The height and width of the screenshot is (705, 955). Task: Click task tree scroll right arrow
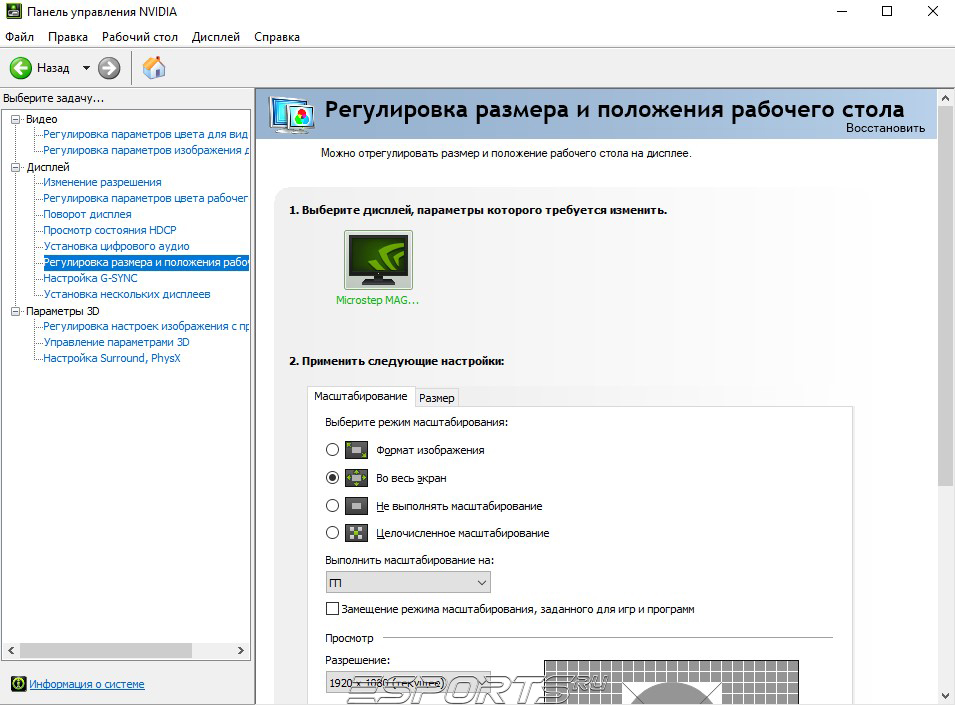tap(241, 650)
